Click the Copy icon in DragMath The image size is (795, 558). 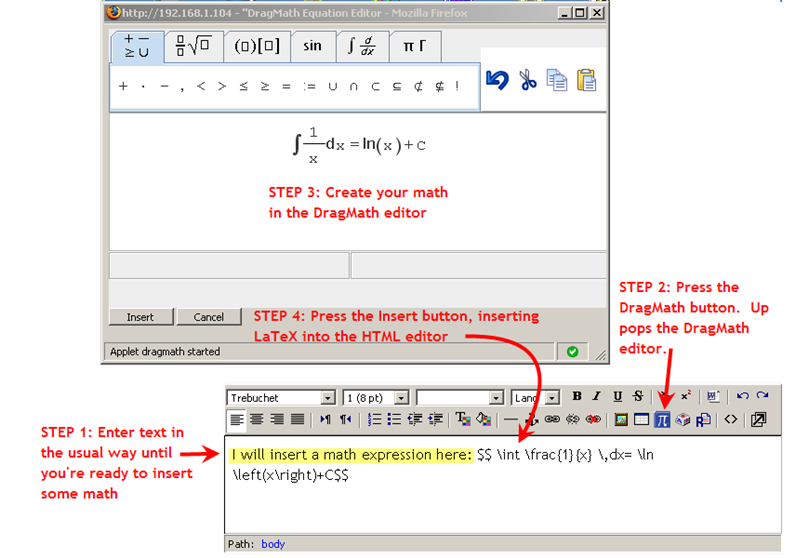[x=557, y=80]
